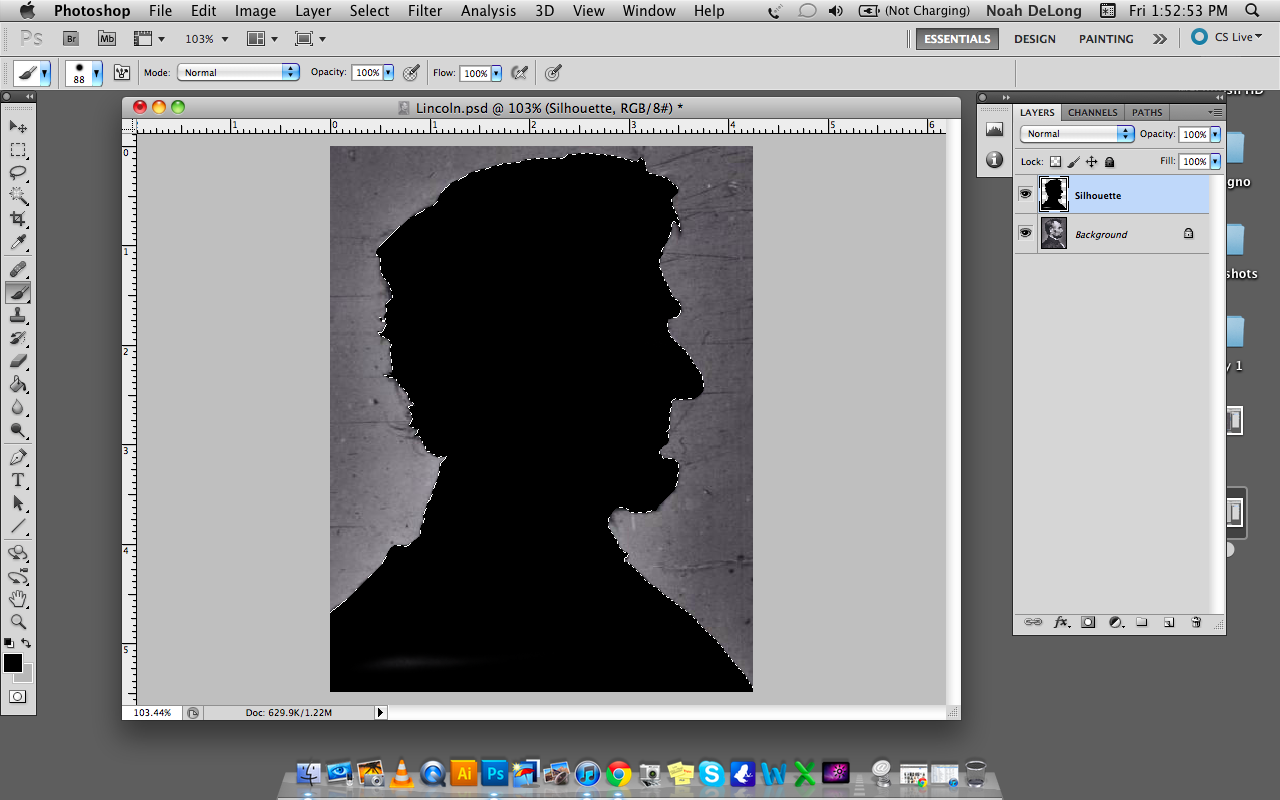
Task: Toggle Lock Image Pixels
Action: tap(1073, 161)
